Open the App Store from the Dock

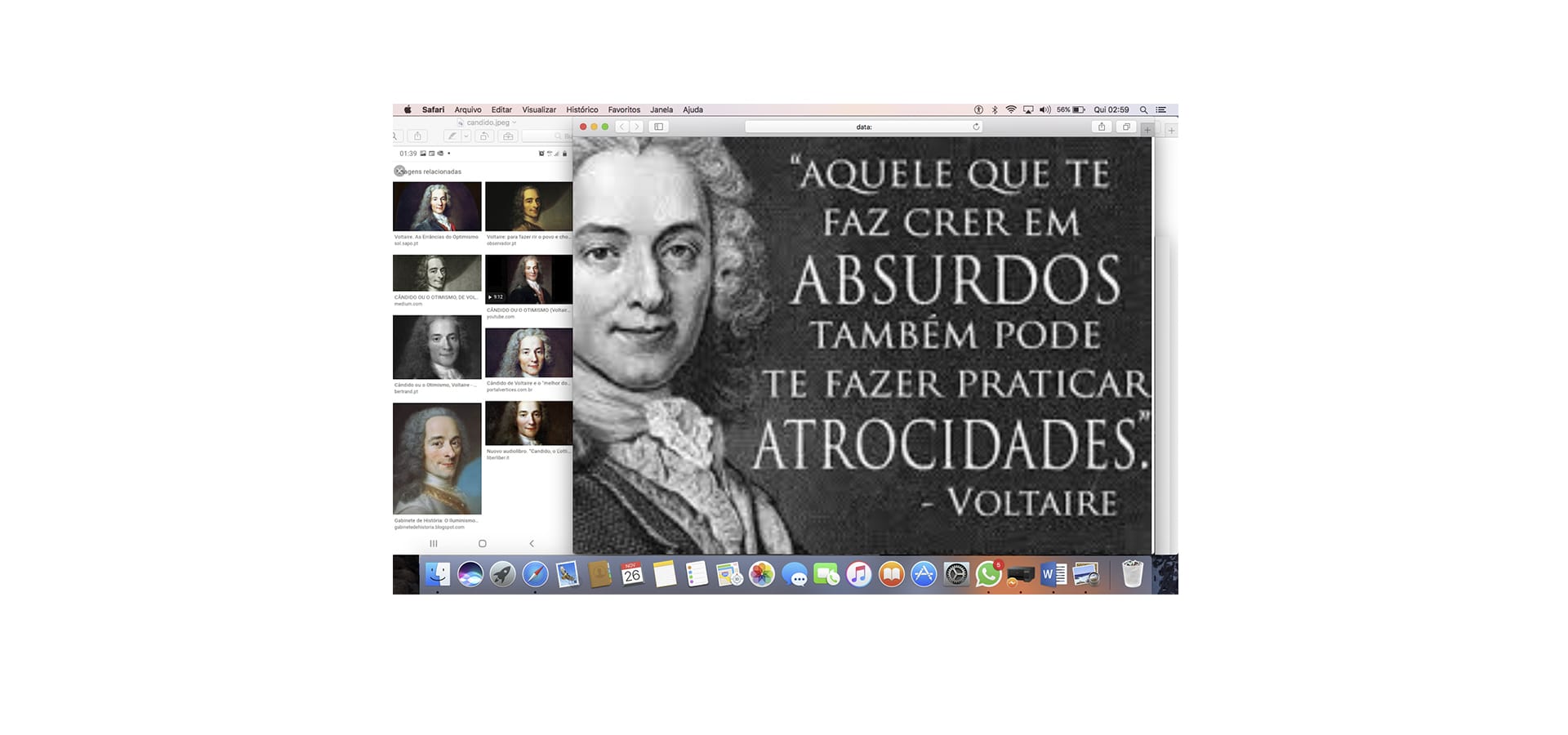coord(924,574)
